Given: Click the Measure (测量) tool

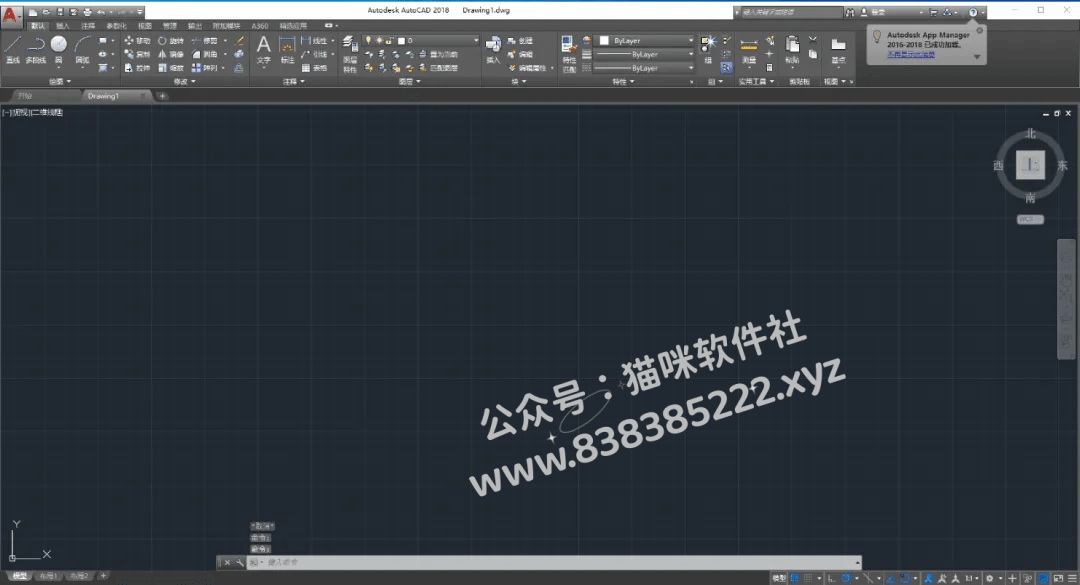Looking at the screenshot, I should click(x=749, y=50).
